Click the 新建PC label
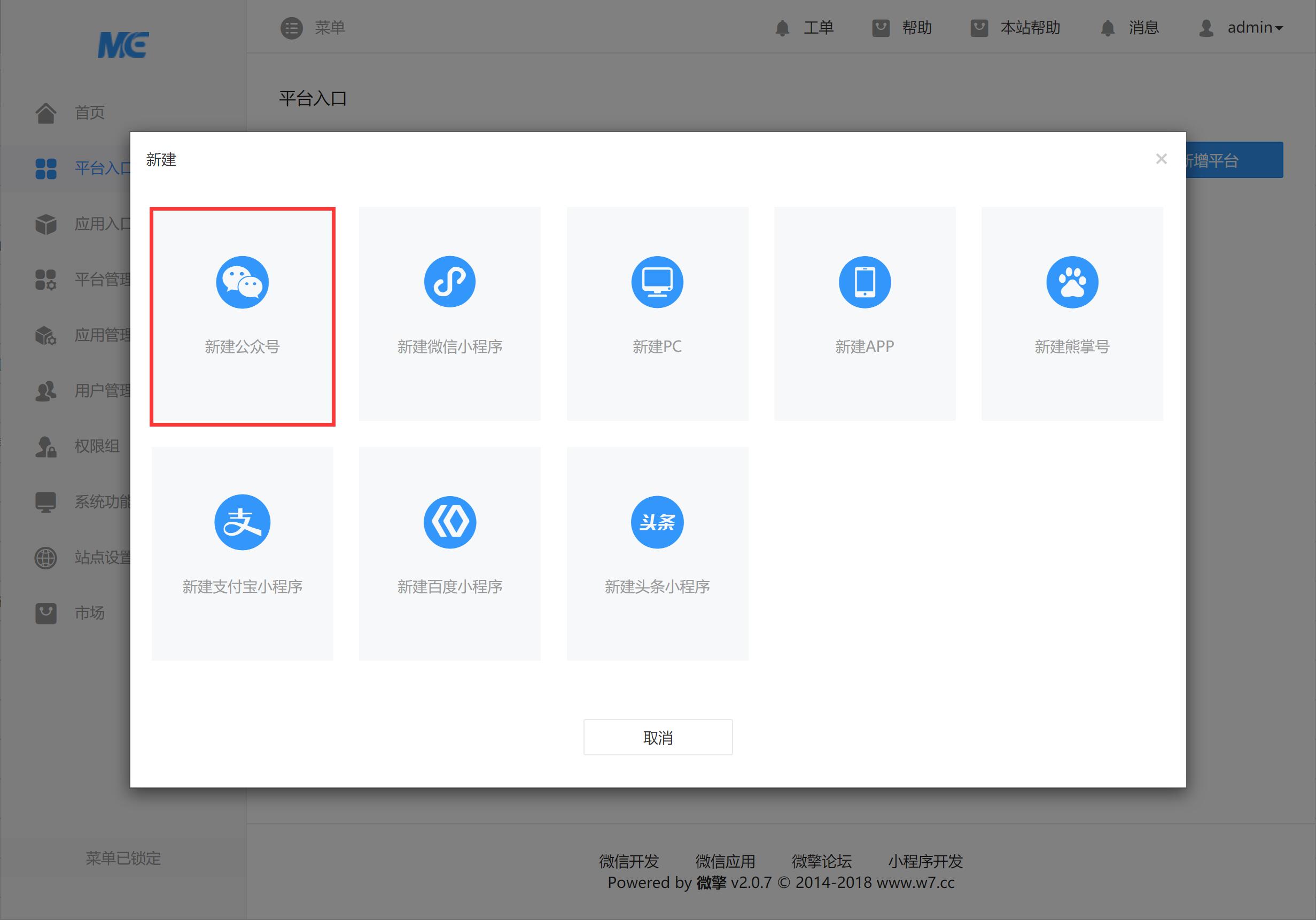Screen dimensions: 1316x920 657,346
